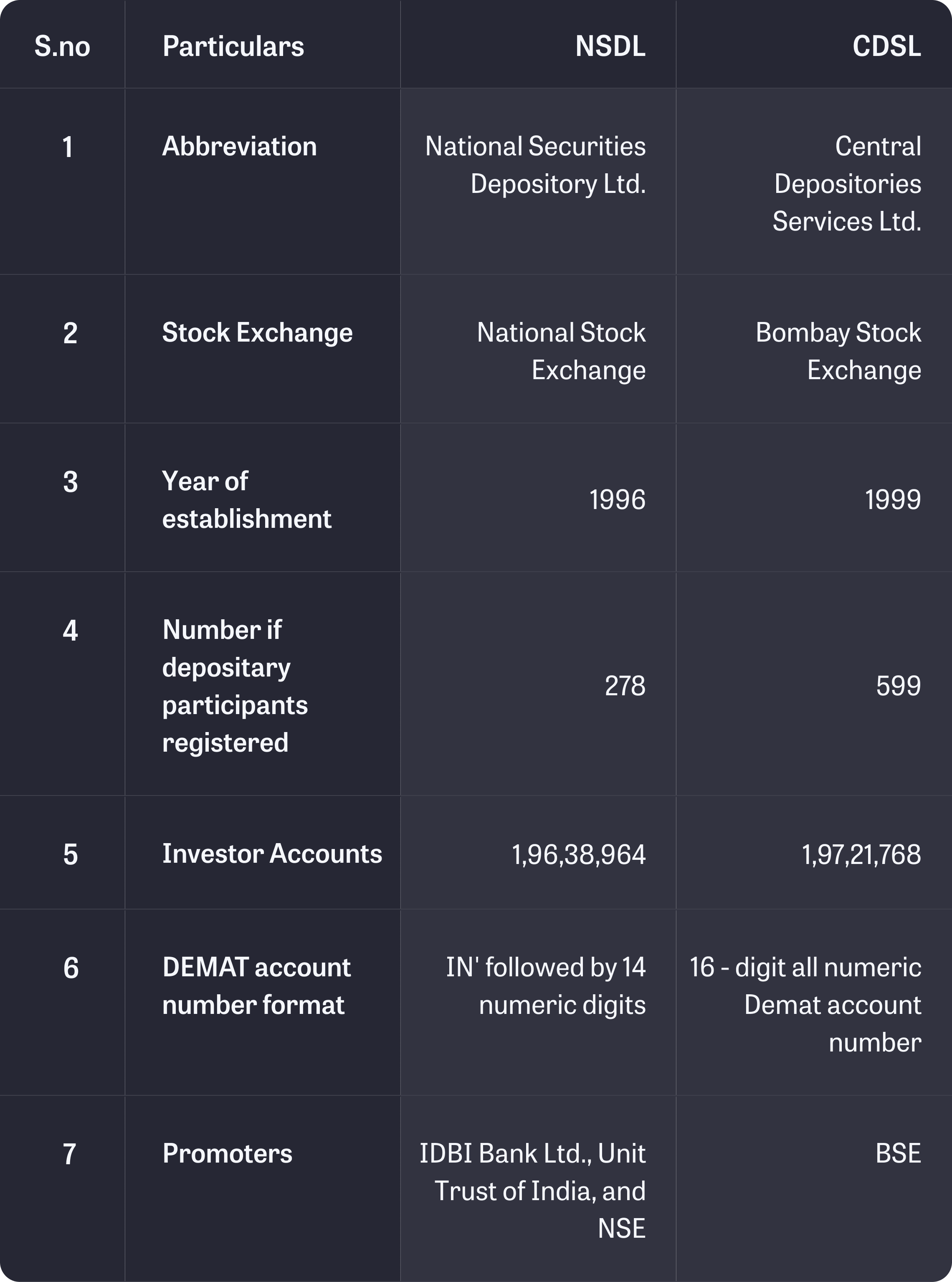The height and width of the screenshot is (1282, 952).
Task: Click the S.no column header
Action: click(x=62, y=46)
